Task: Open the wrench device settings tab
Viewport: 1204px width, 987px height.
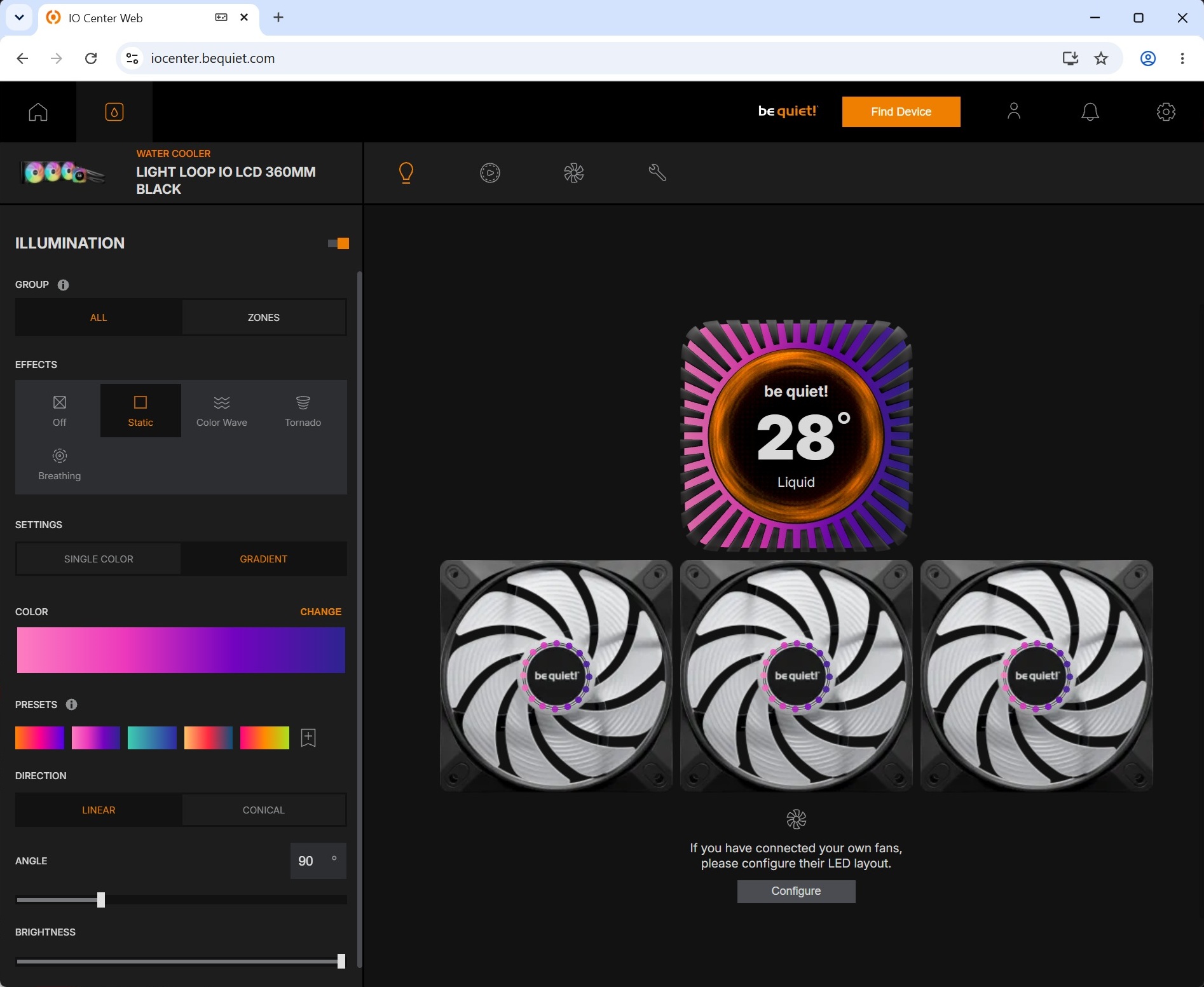Action: (x=657, y=173)
